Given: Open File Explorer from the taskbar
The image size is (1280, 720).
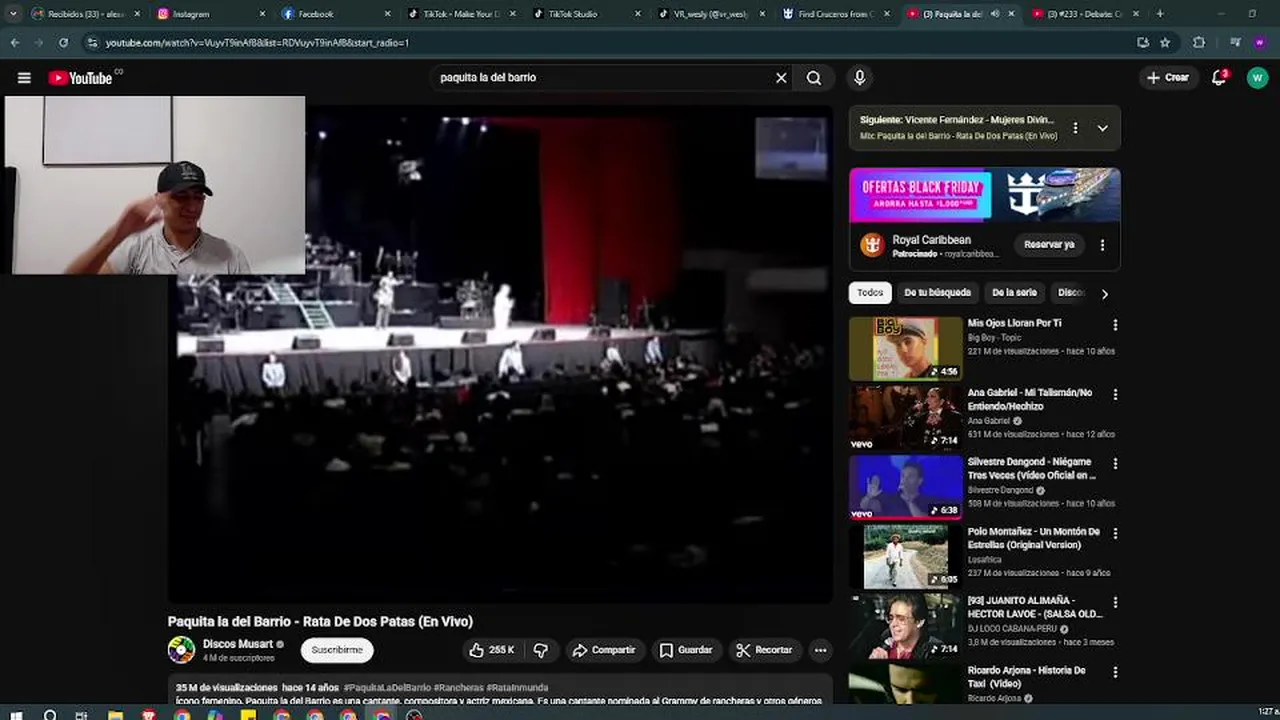Looking at the screenshot, I should [115, 714].
